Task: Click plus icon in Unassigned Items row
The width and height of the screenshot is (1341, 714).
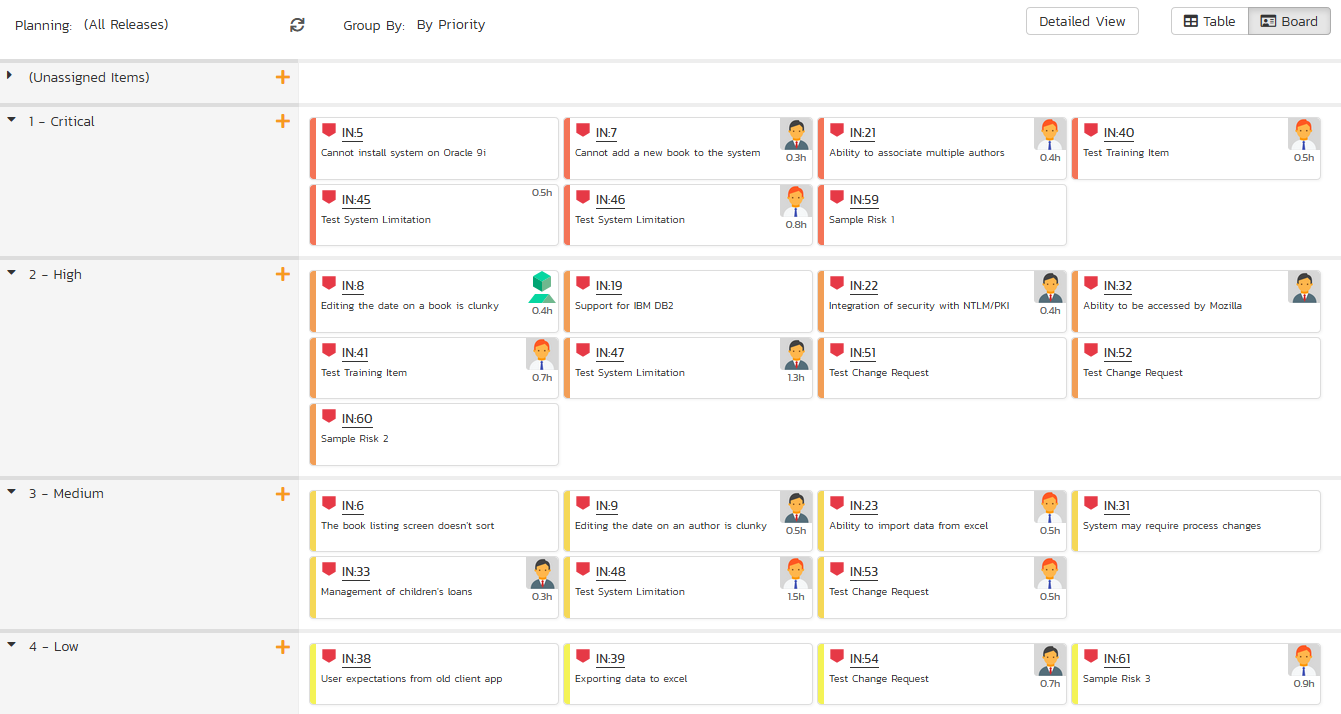Action: [283, 77]
